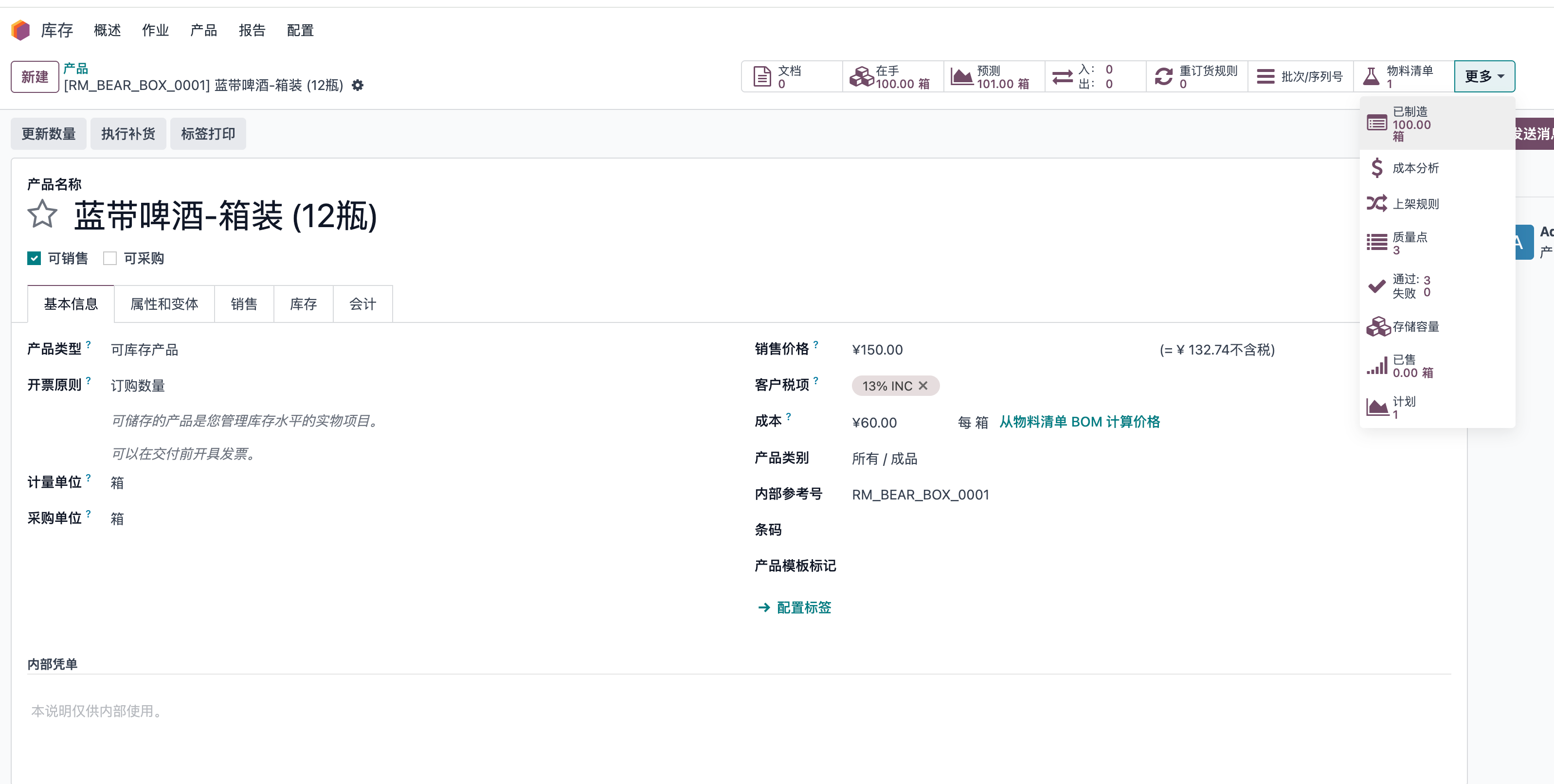The width and height of the screenshot is (1554, 784).
Task: Open the 报告 menu
Action: (252, 30)
